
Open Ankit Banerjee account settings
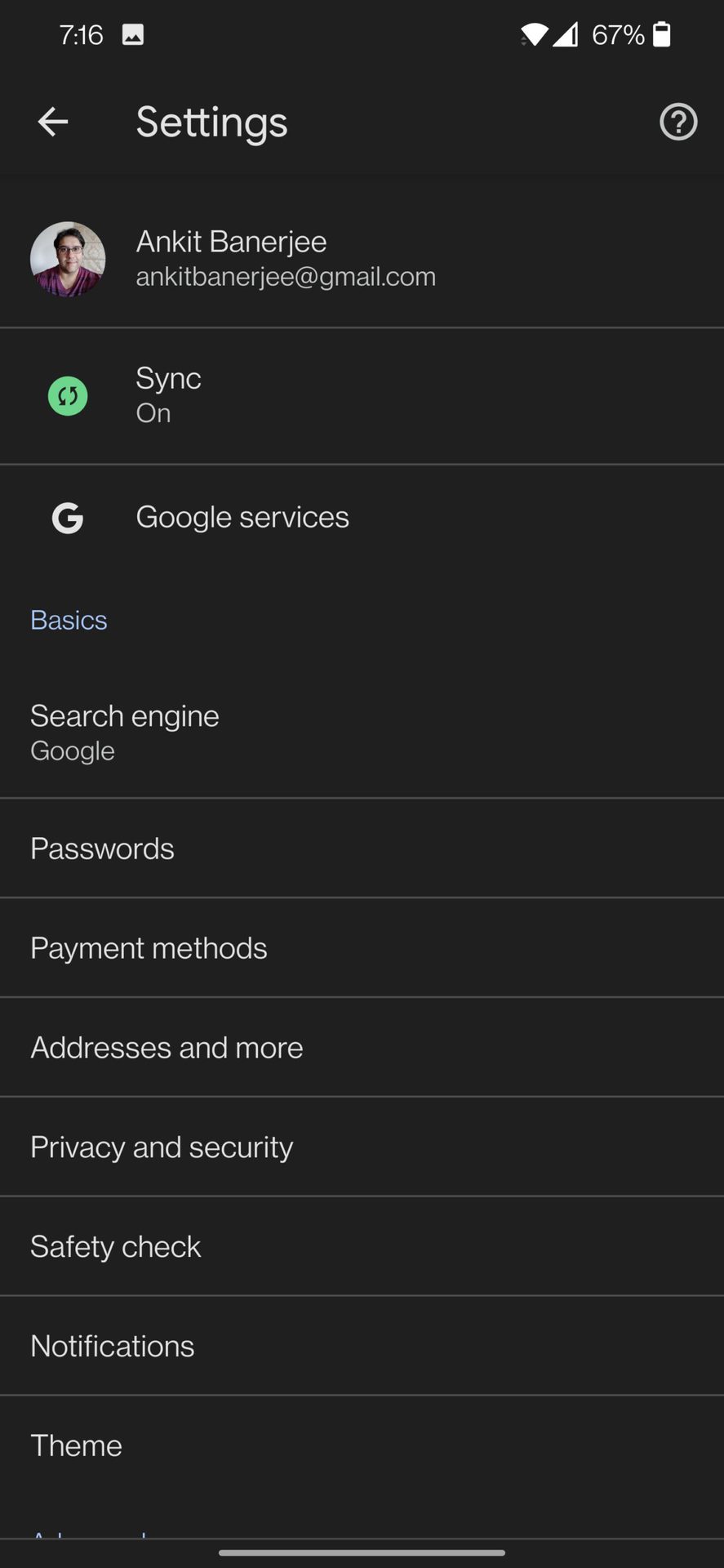coord(286,259)
